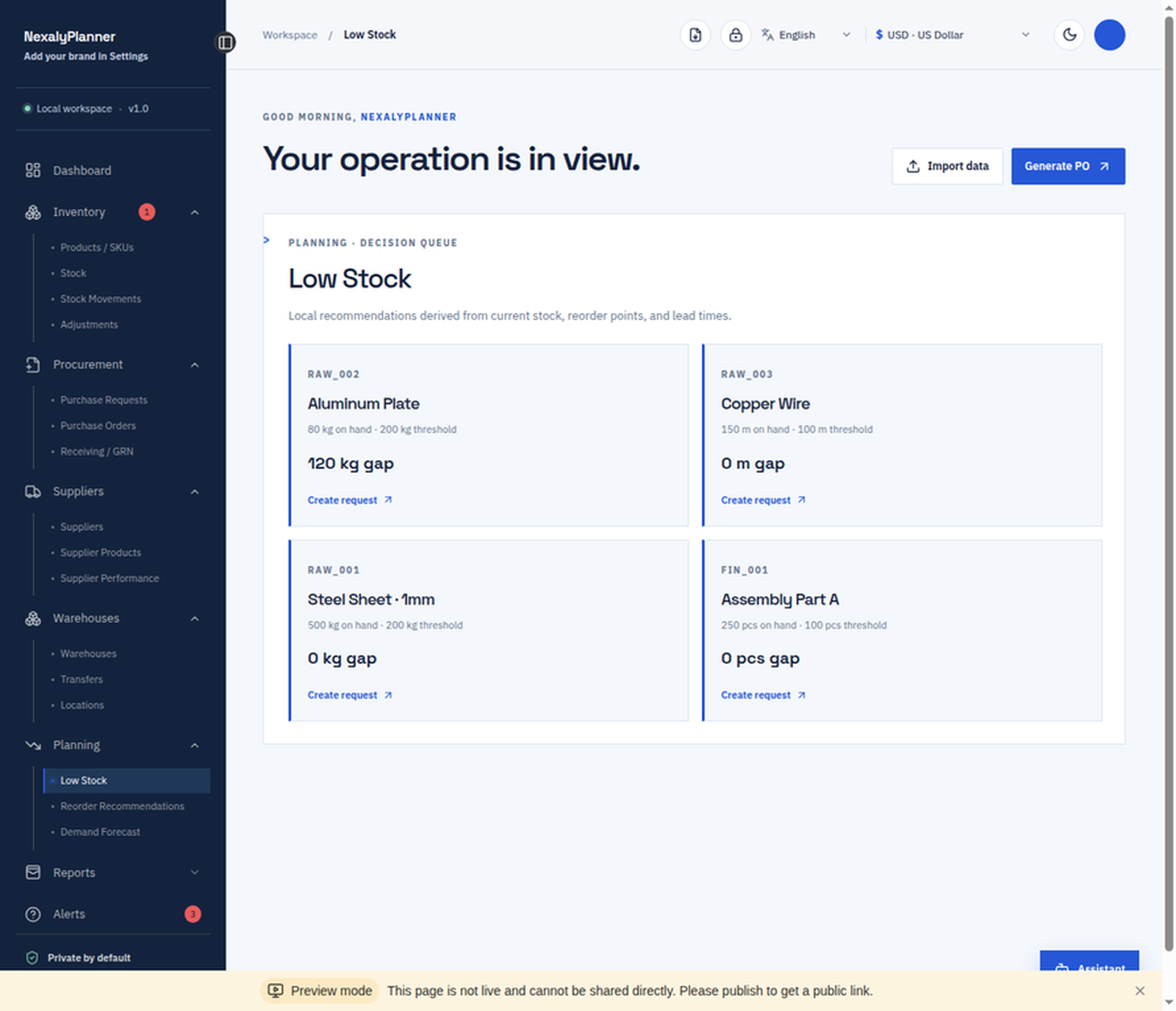The image size is (1176, 1011).
Task: Click the Suppliers truck icon
Action: [33, 492]
